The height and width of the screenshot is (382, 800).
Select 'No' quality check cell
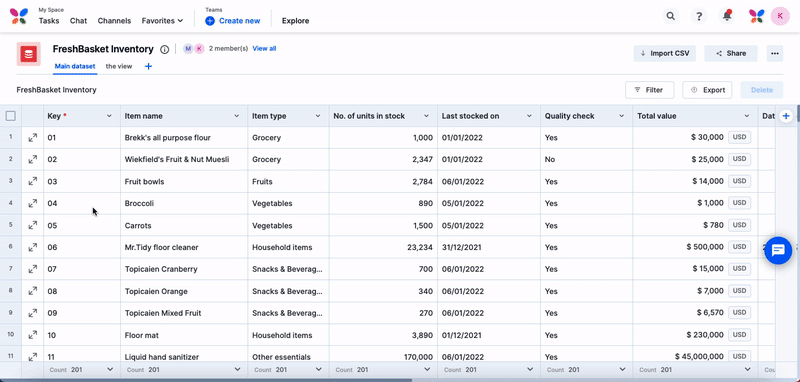pos(587,160)
